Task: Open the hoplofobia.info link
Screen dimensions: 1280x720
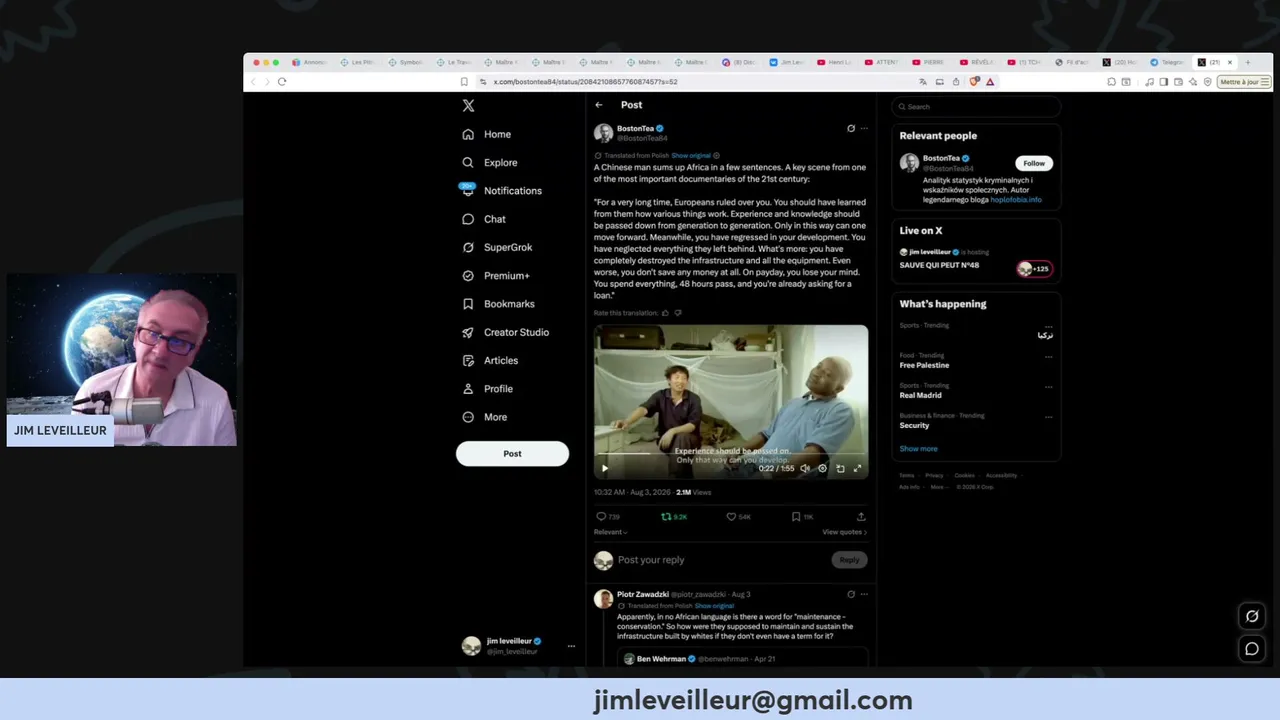Action: tap(1016, 199)
